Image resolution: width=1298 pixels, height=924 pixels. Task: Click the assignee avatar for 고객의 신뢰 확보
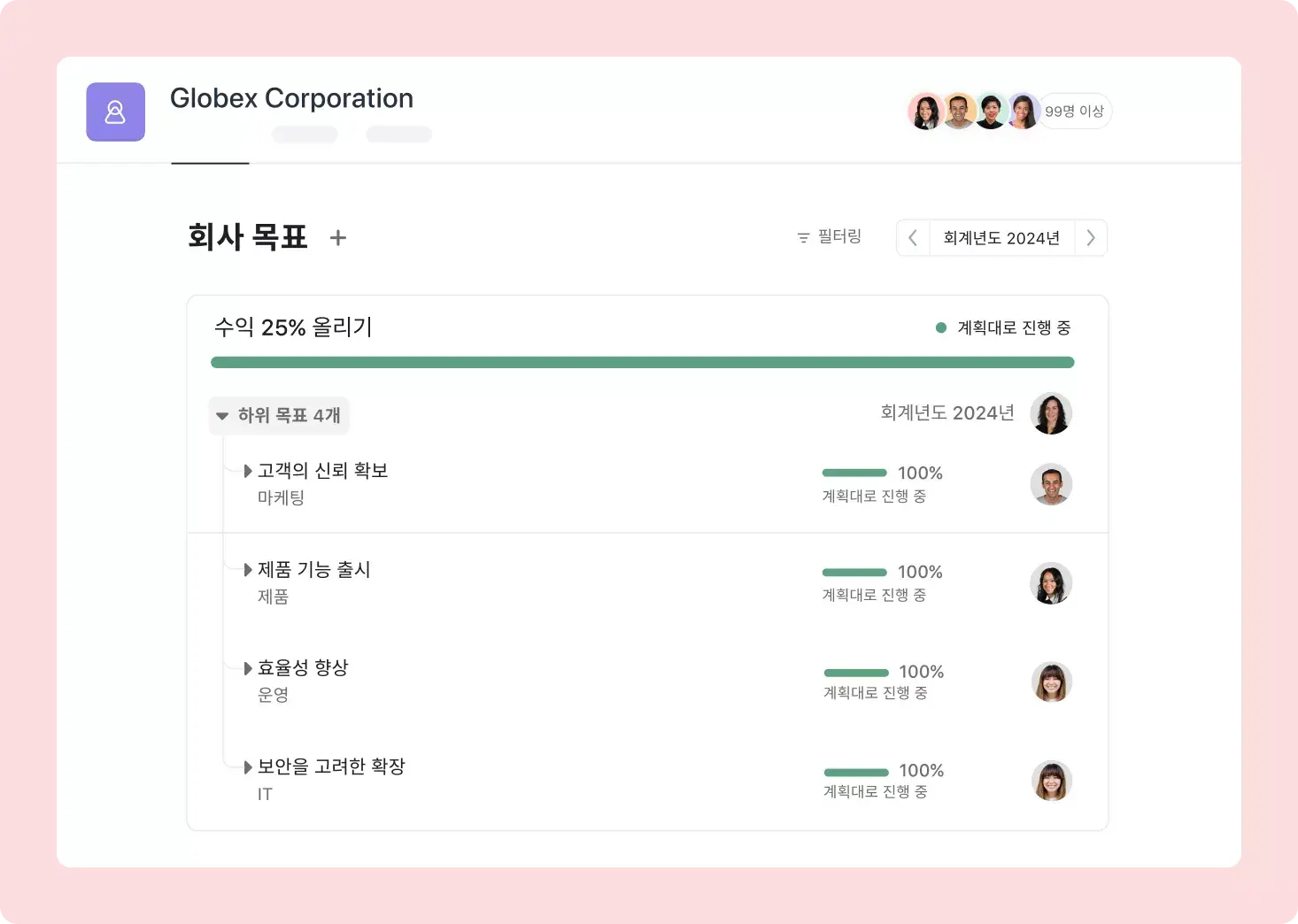click(x=1051, y=484)
